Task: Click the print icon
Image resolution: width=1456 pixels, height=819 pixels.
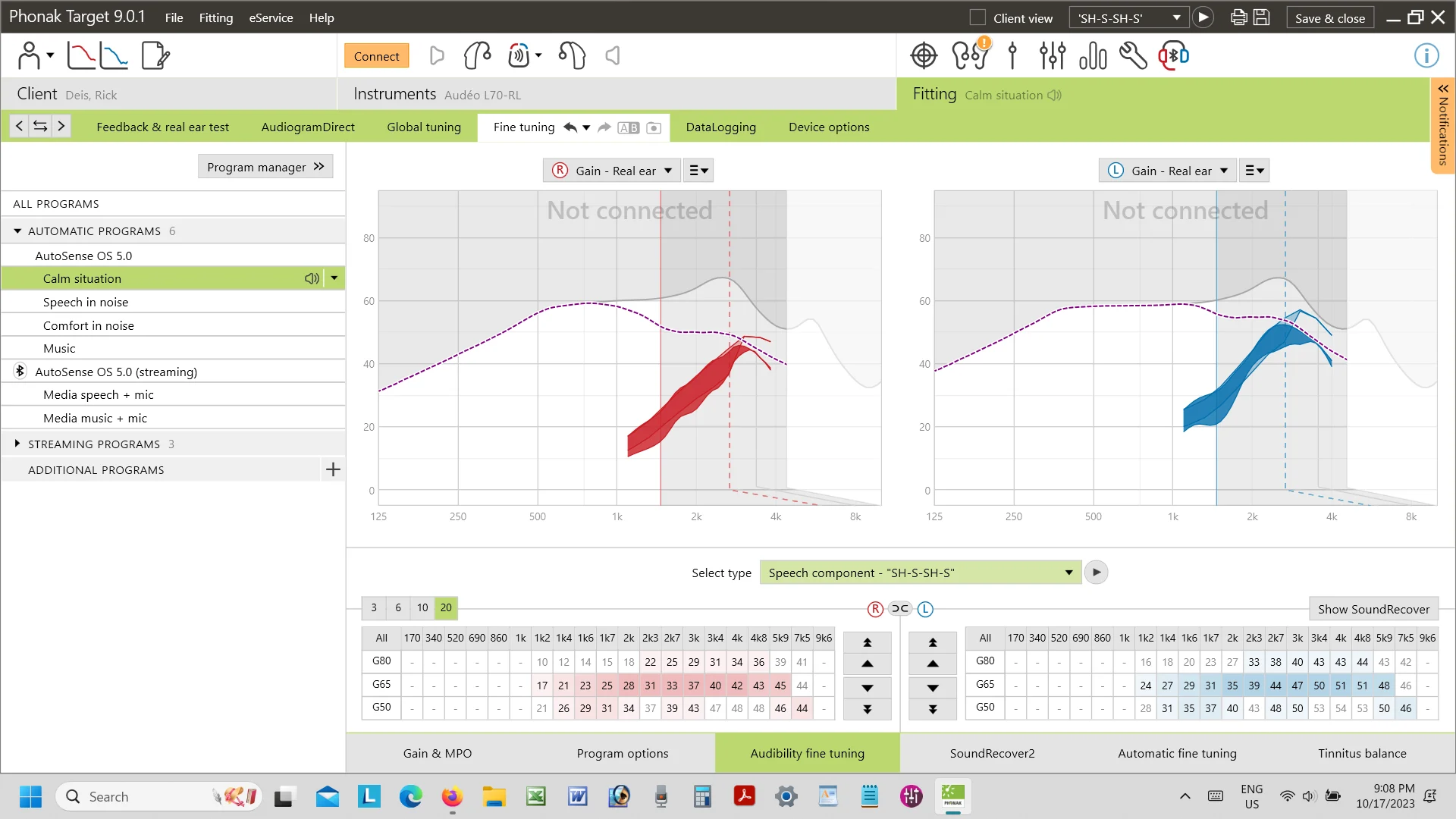Action: tap(1239, 17)
